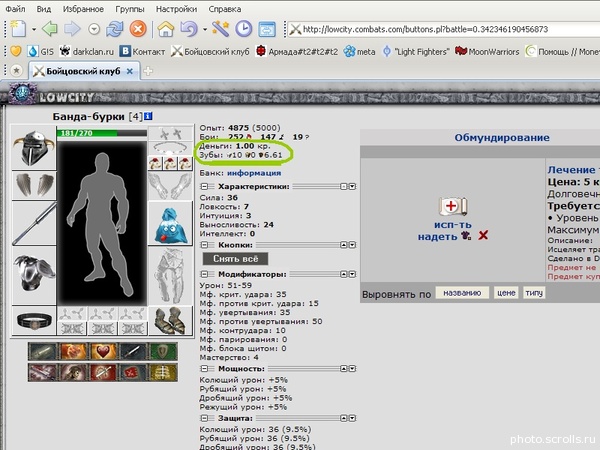This screenshot has width=600, height=450.
Task: Go to the Home page icon
Action: click(x=166, y=29)
